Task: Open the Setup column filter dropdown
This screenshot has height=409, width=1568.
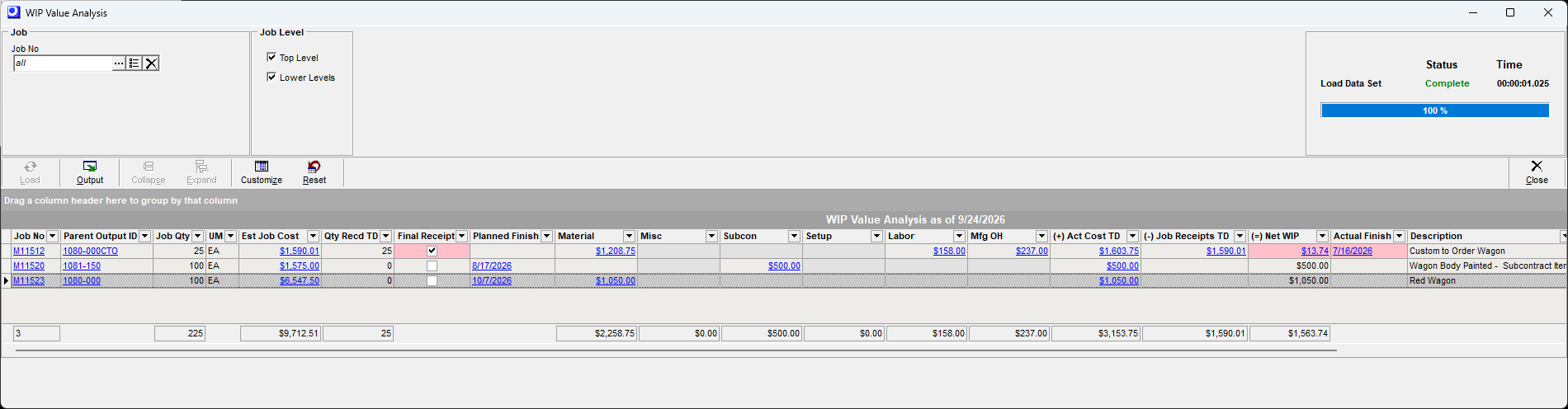Action: (876, 237)
